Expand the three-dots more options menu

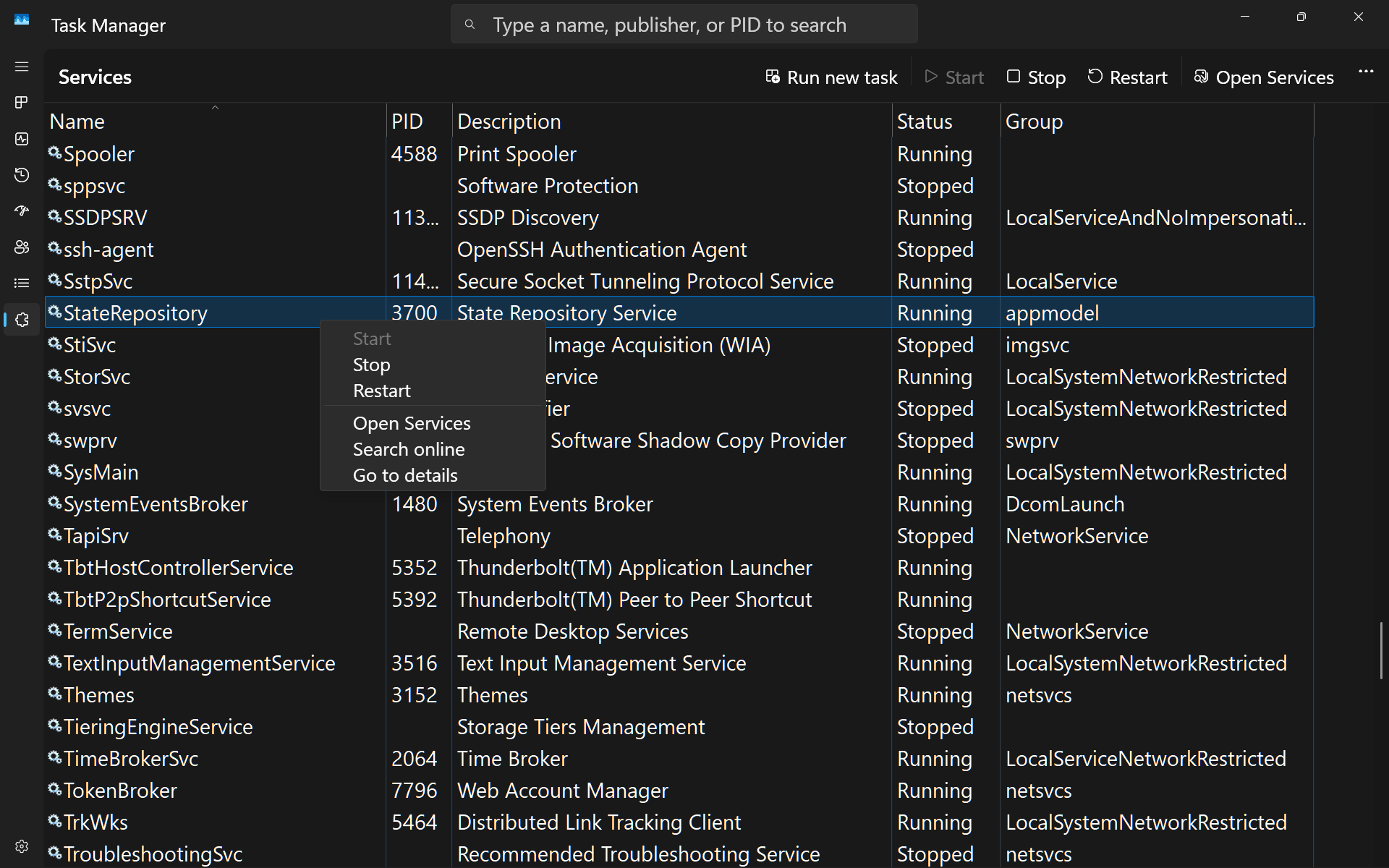[x=1366, y=72]
